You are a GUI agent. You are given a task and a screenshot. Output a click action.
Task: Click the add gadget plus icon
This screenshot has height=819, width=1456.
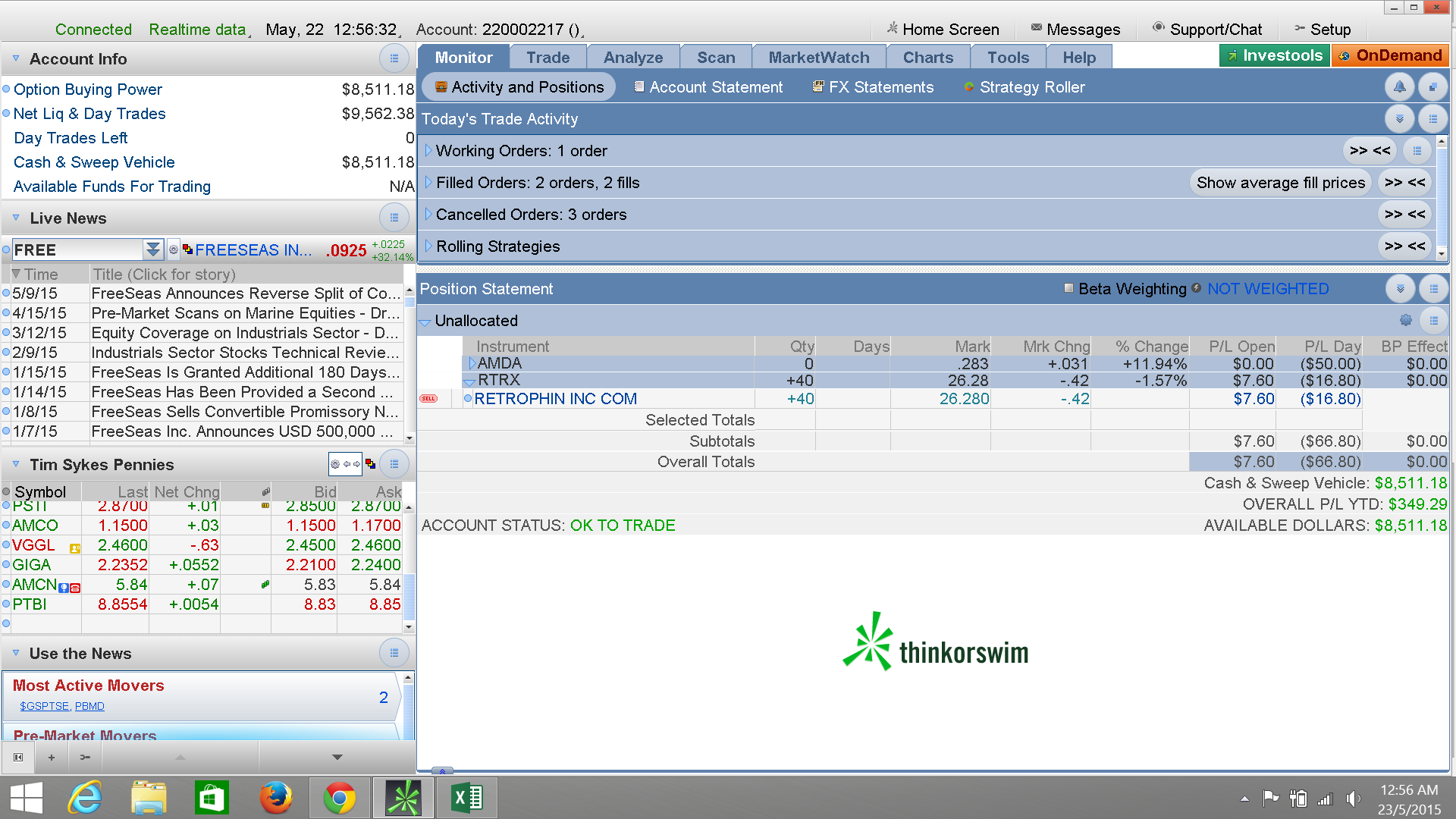[52, 757]
